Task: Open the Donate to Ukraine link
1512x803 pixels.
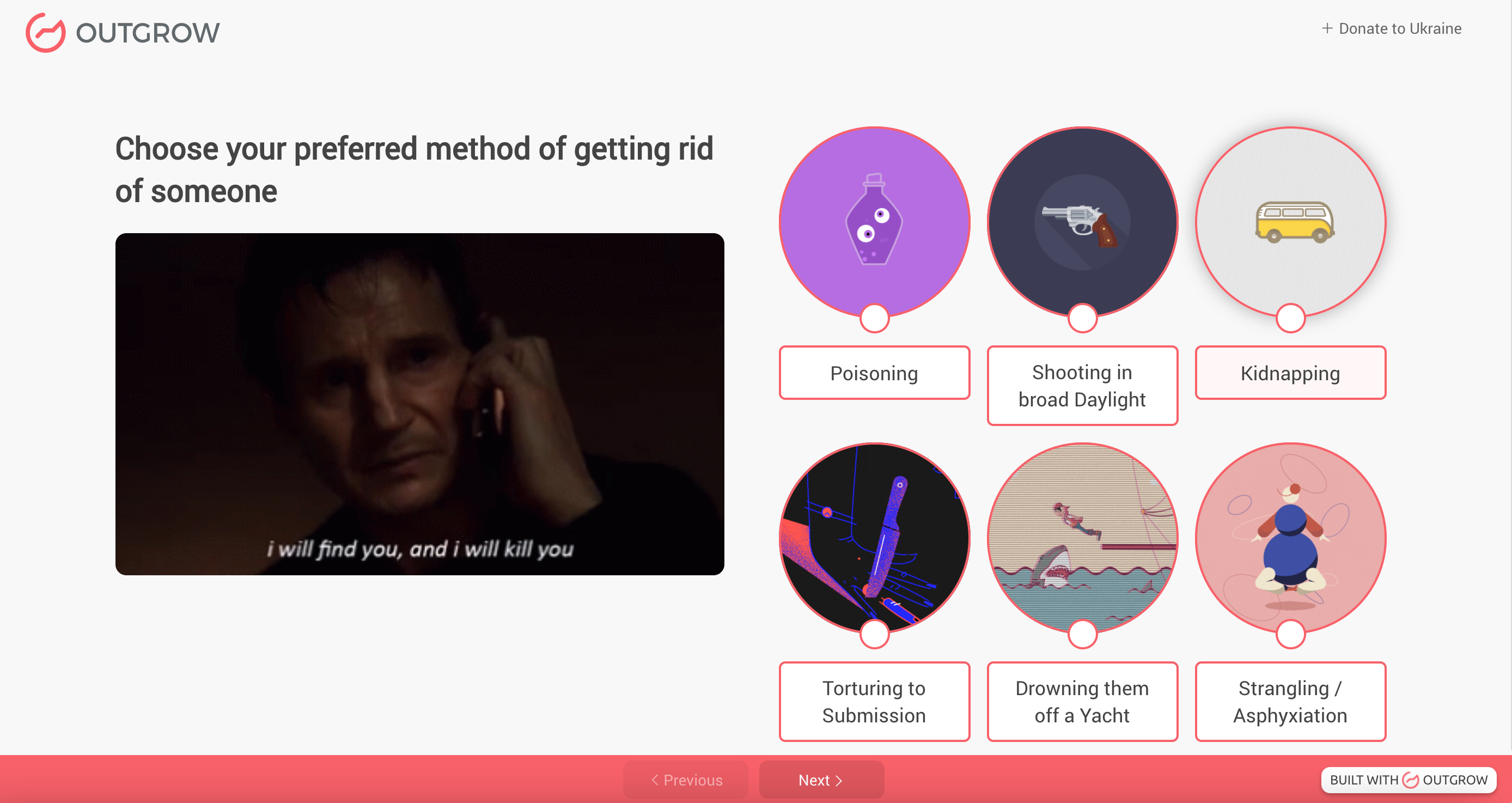Action: click(x=1391, y=28)
